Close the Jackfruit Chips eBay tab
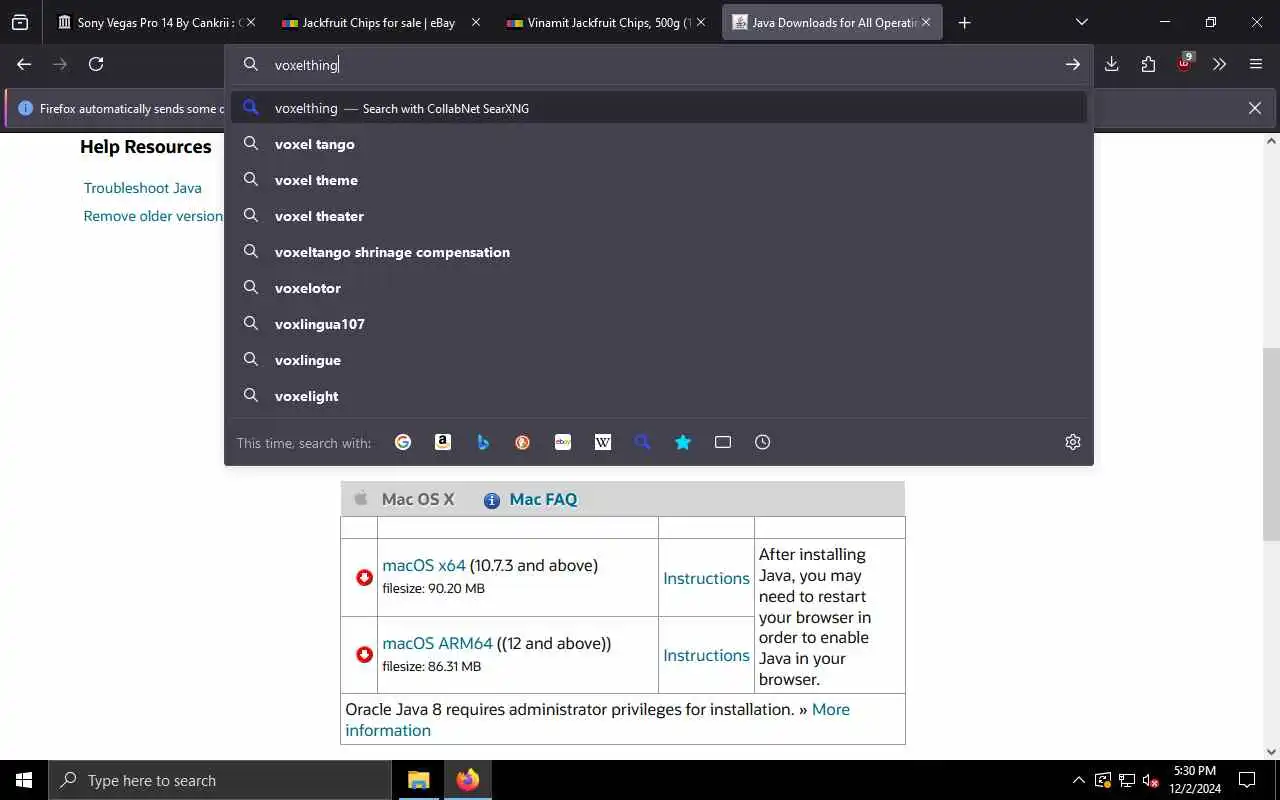This screenshot has width=1280, height=800. point(475,22)
